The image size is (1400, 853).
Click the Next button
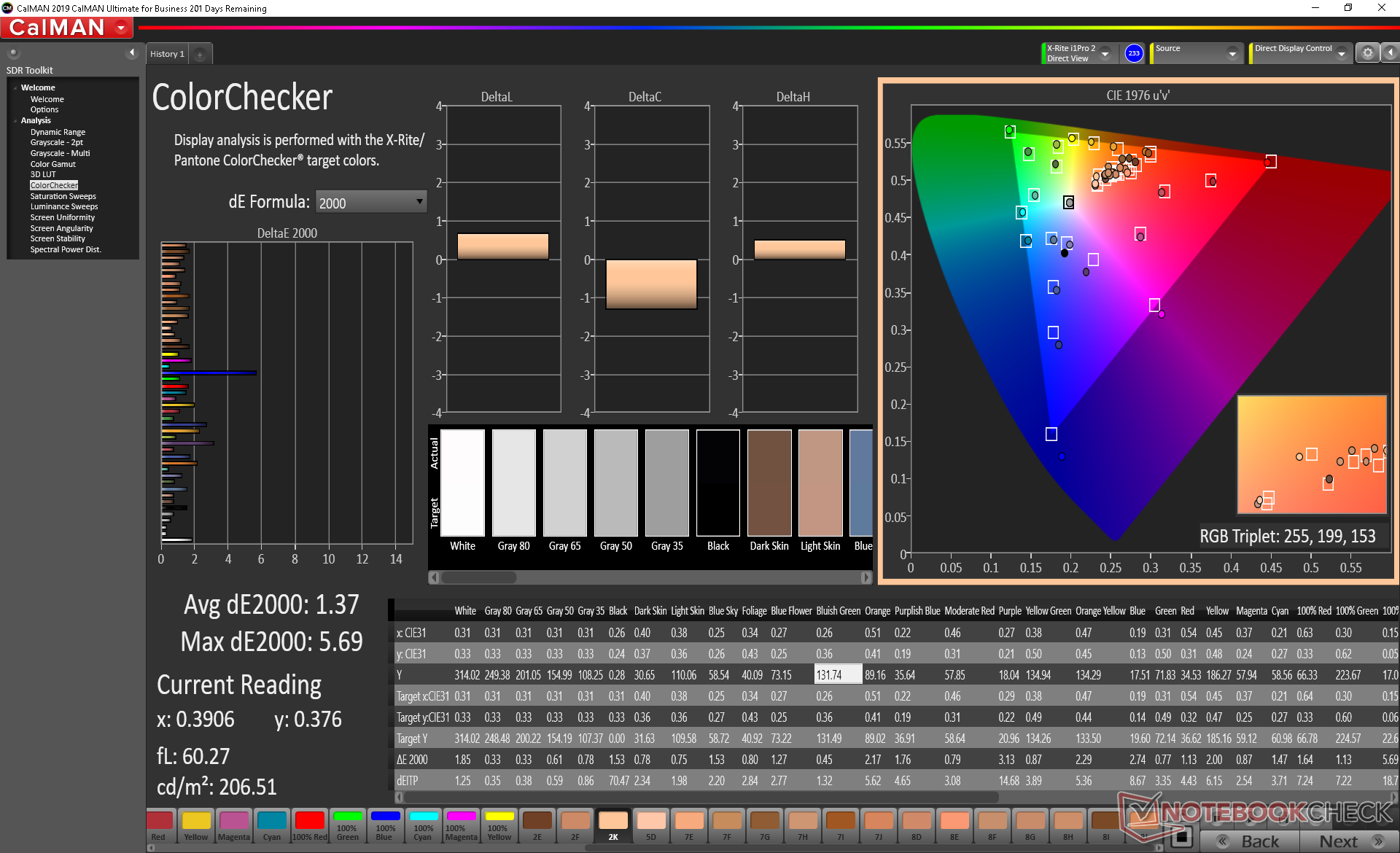tap(1348, 841)
